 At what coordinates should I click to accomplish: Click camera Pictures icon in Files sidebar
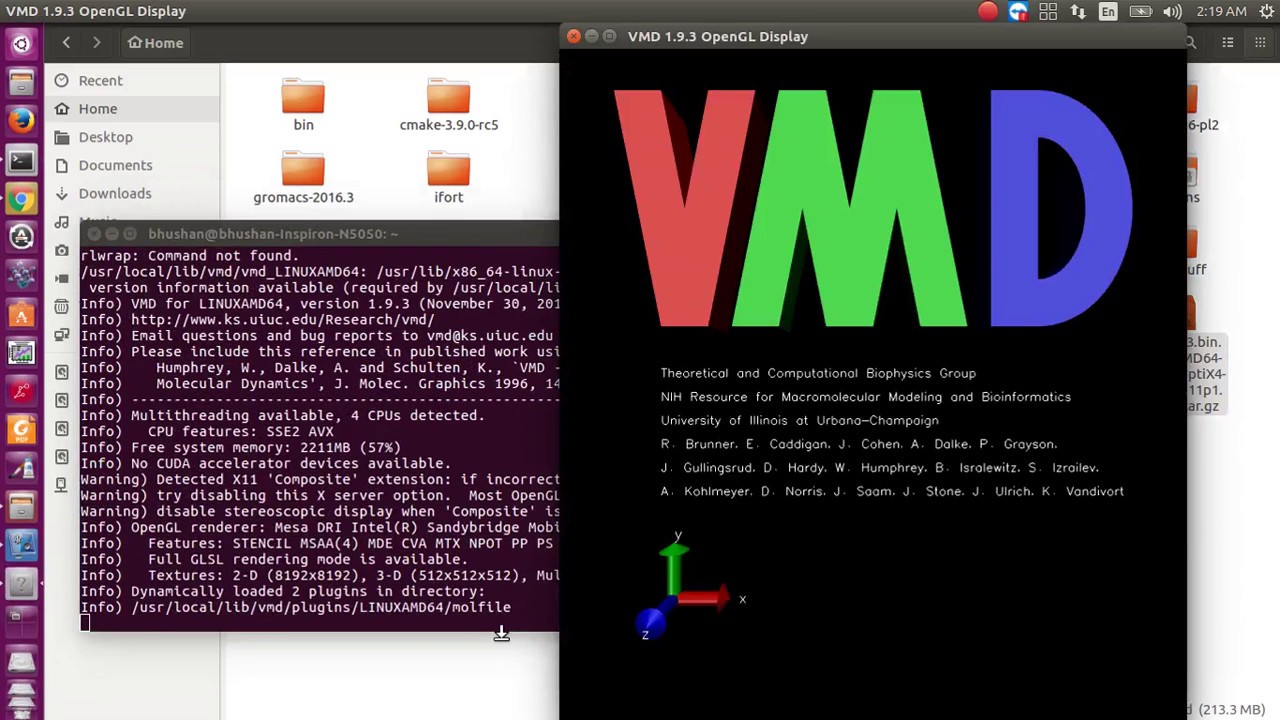(x=62, y=250)
